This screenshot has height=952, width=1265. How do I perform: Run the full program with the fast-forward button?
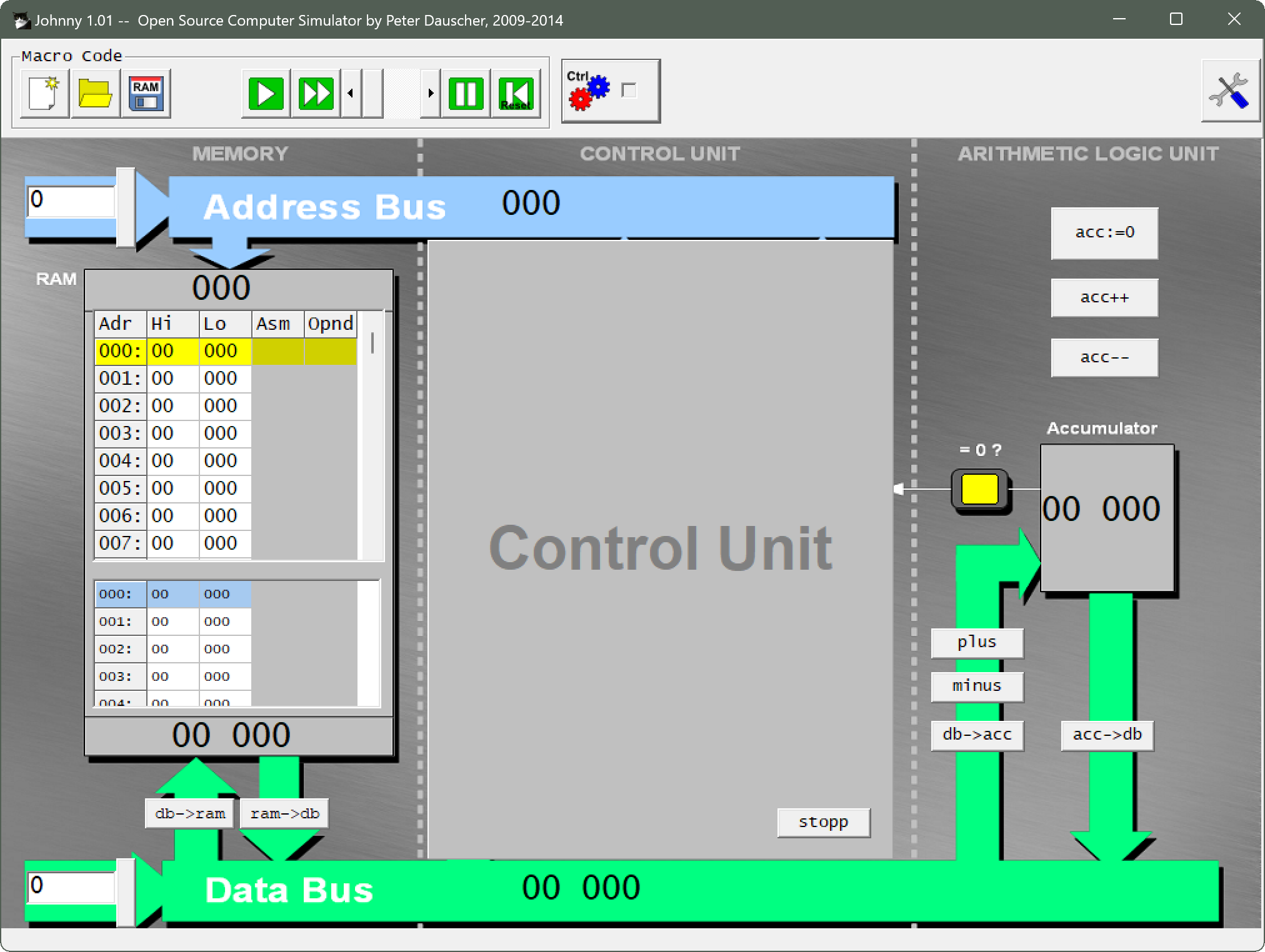pos(316,94)
